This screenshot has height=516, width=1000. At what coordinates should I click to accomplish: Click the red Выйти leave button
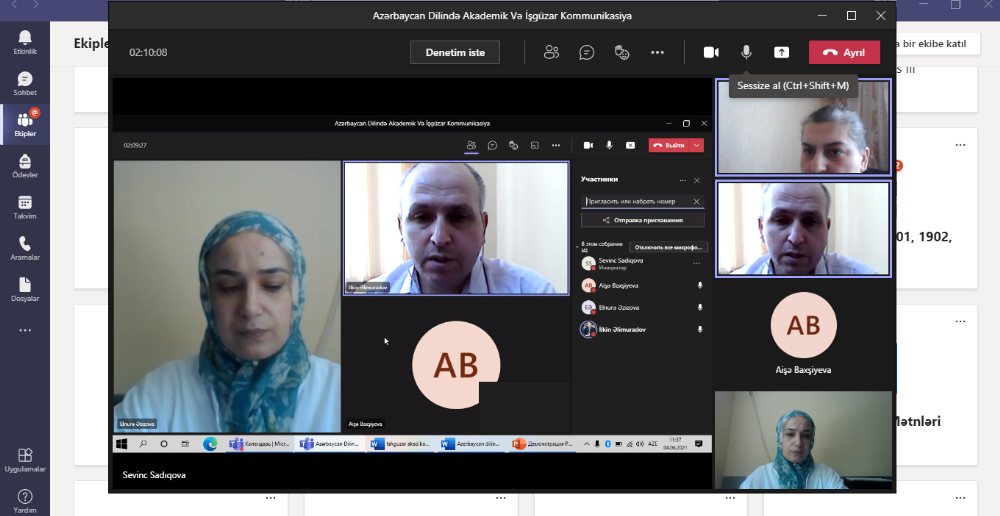coord(669,145)
